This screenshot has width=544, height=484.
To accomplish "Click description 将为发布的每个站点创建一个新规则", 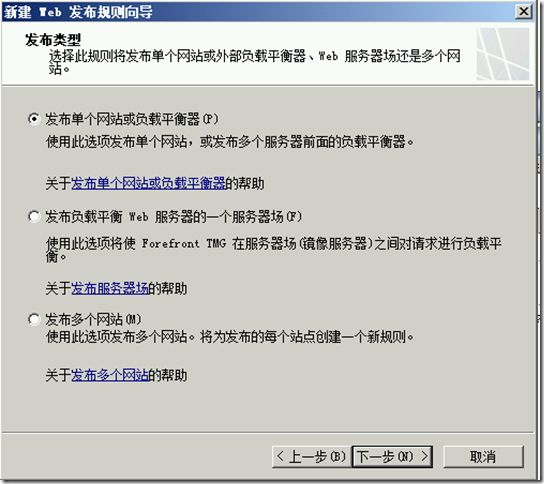I will (x=307, y=337).
